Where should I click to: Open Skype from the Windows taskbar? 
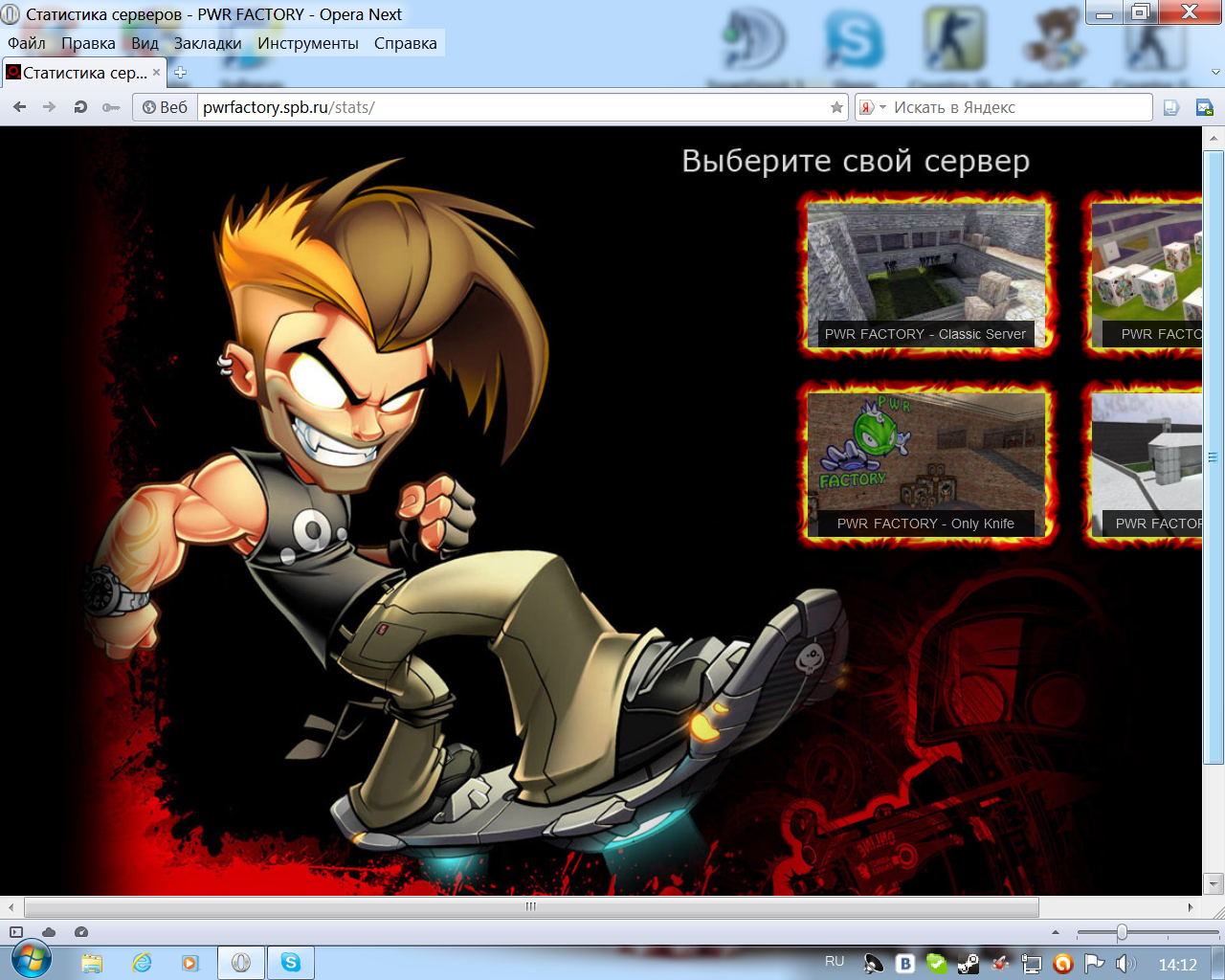coord(291,963)
